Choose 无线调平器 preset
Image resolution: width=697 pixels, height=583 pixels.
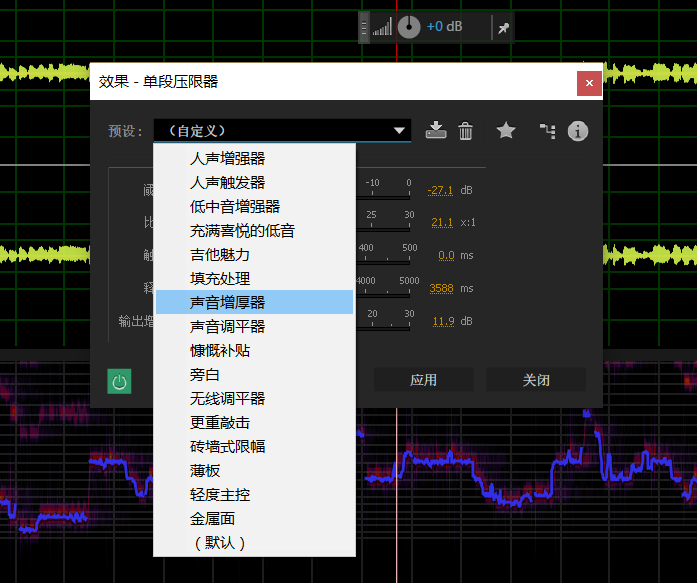[254, 399]
